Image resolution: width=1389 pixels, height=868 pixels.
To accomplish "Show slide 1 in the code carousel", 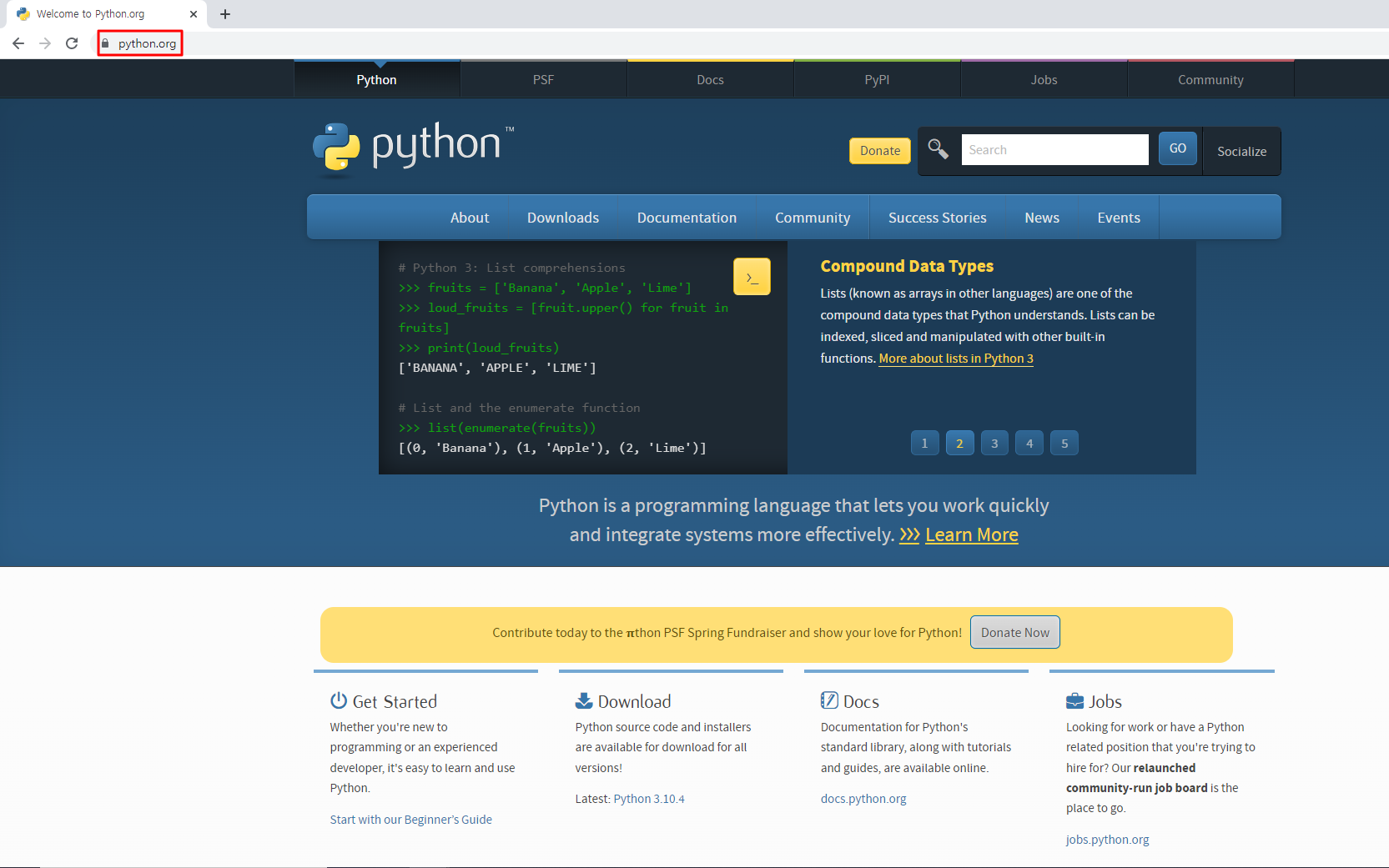I will pos(924,444).
